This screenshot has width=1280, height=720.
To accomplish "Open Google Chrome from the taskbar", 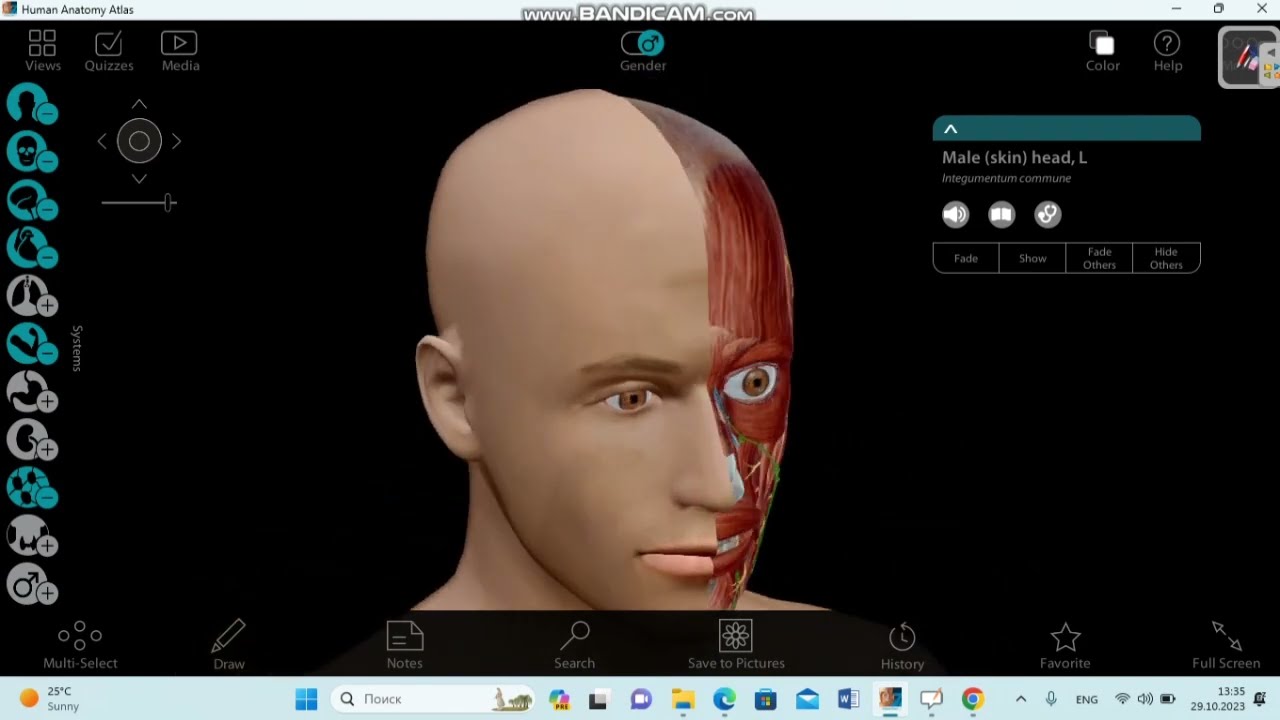I will [973, 699].
